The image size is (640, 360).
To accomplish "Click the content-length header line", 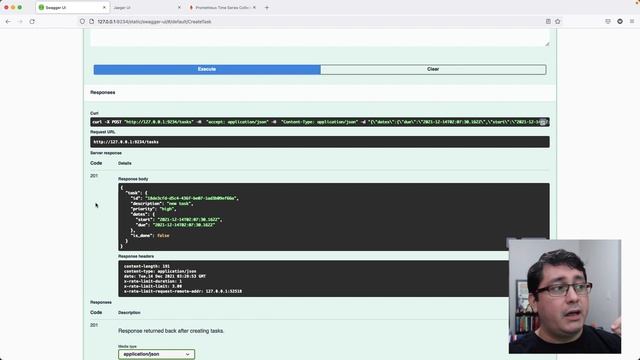I will (x=147, y=266).
